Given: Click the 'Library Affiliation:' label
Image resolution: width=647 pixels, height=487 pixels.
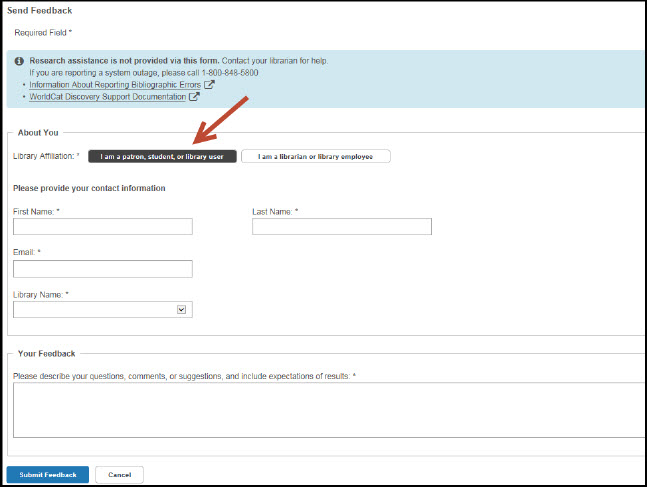Looking at the screenshot, I should click(x=46, y=156).
